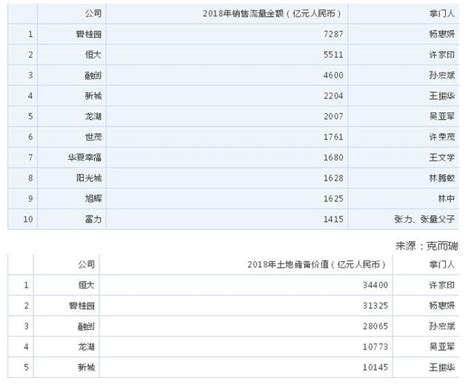Click rank number 8
Viewport: 474px width, 384px height.
tap(30, 178)
